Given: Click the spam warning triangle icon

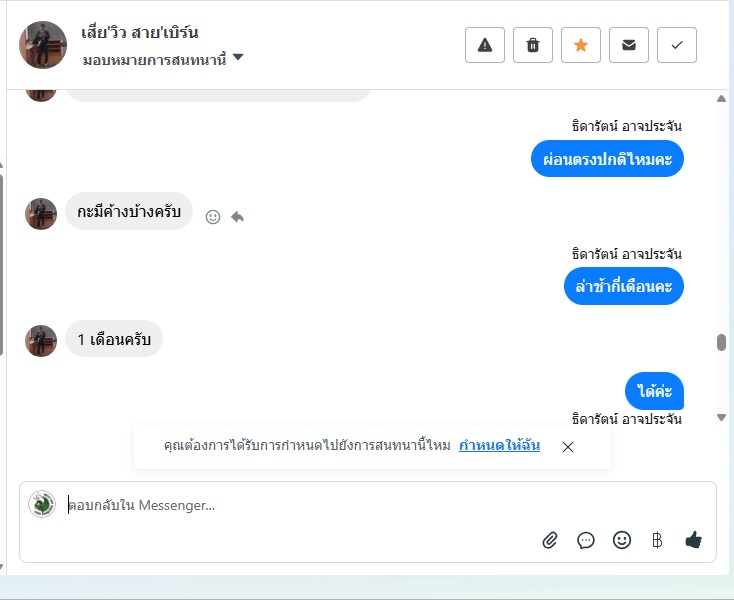Looking at the screenshot, I should pos(484,45).
